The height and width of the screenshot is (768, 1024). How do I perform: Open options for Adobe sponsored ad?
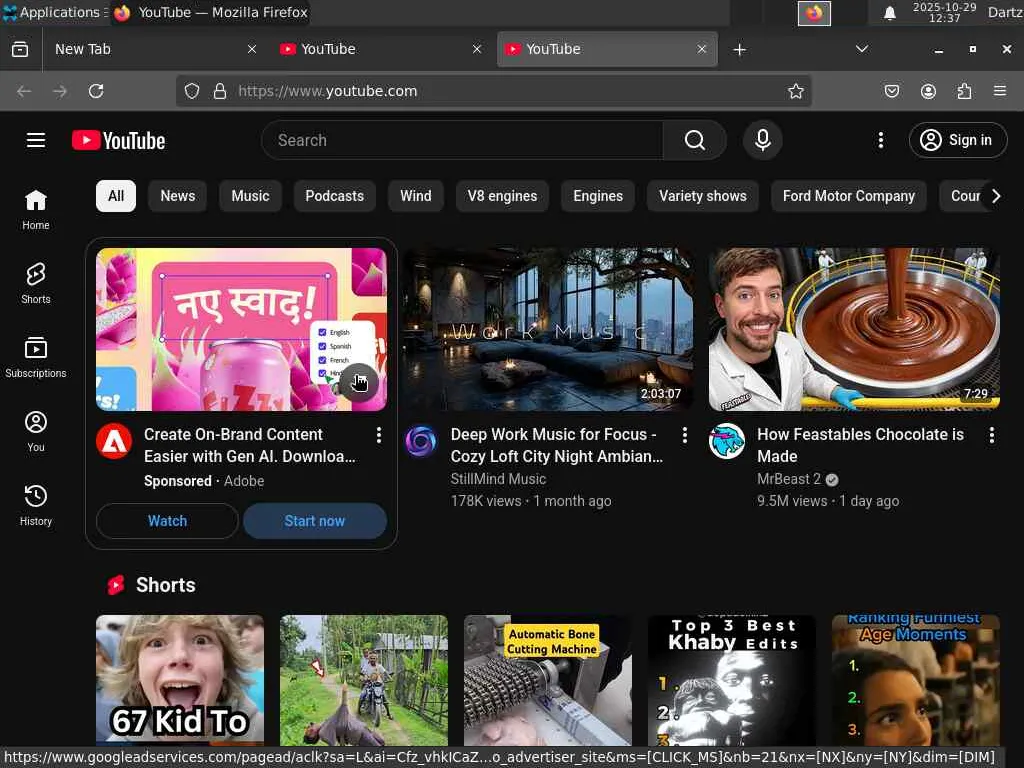(x=379, y=435)
